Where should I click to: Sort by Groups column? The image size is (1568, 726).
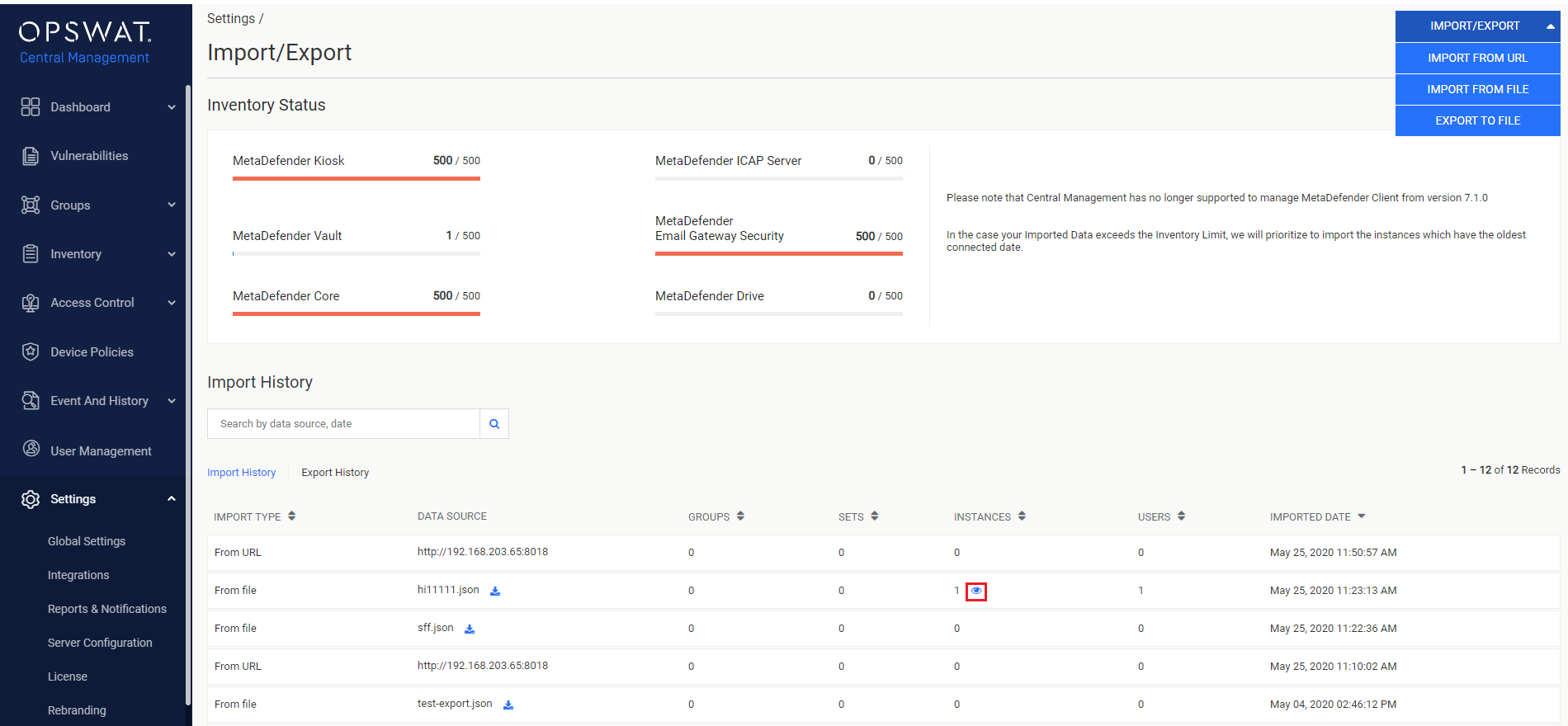(740, 516)
